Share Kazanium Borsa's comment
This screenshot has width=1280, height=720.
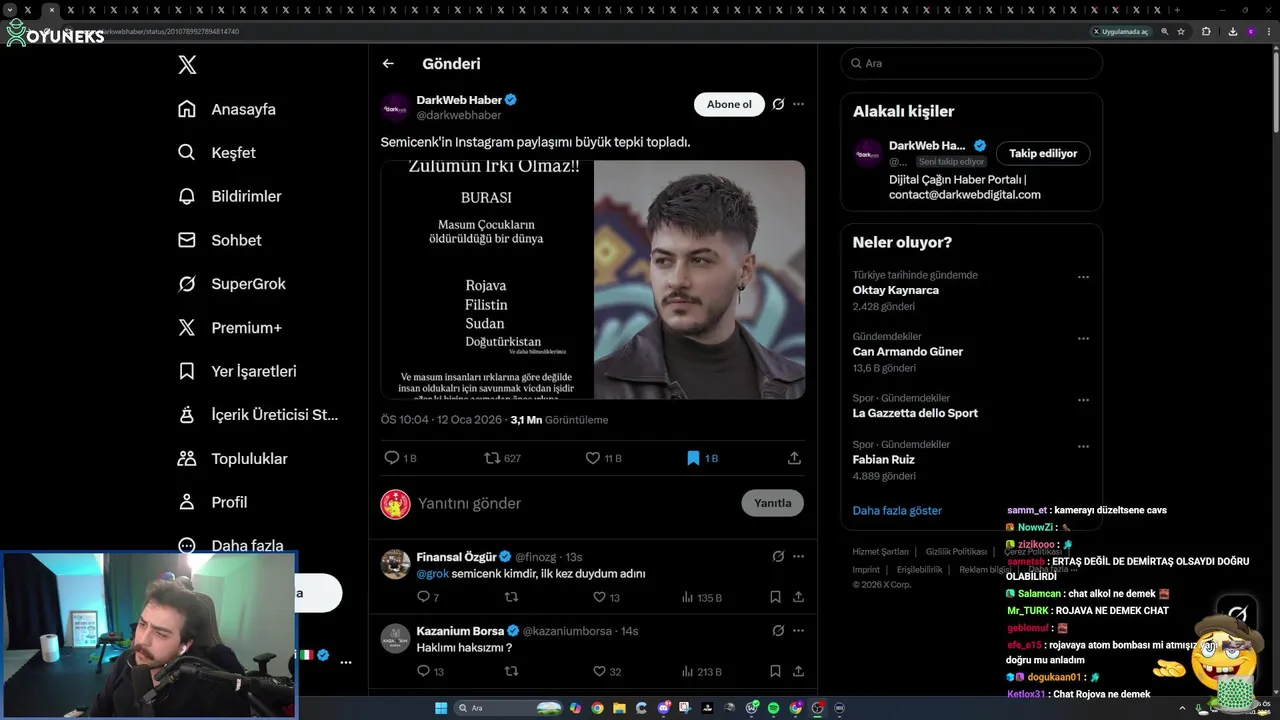pos(798,671)
